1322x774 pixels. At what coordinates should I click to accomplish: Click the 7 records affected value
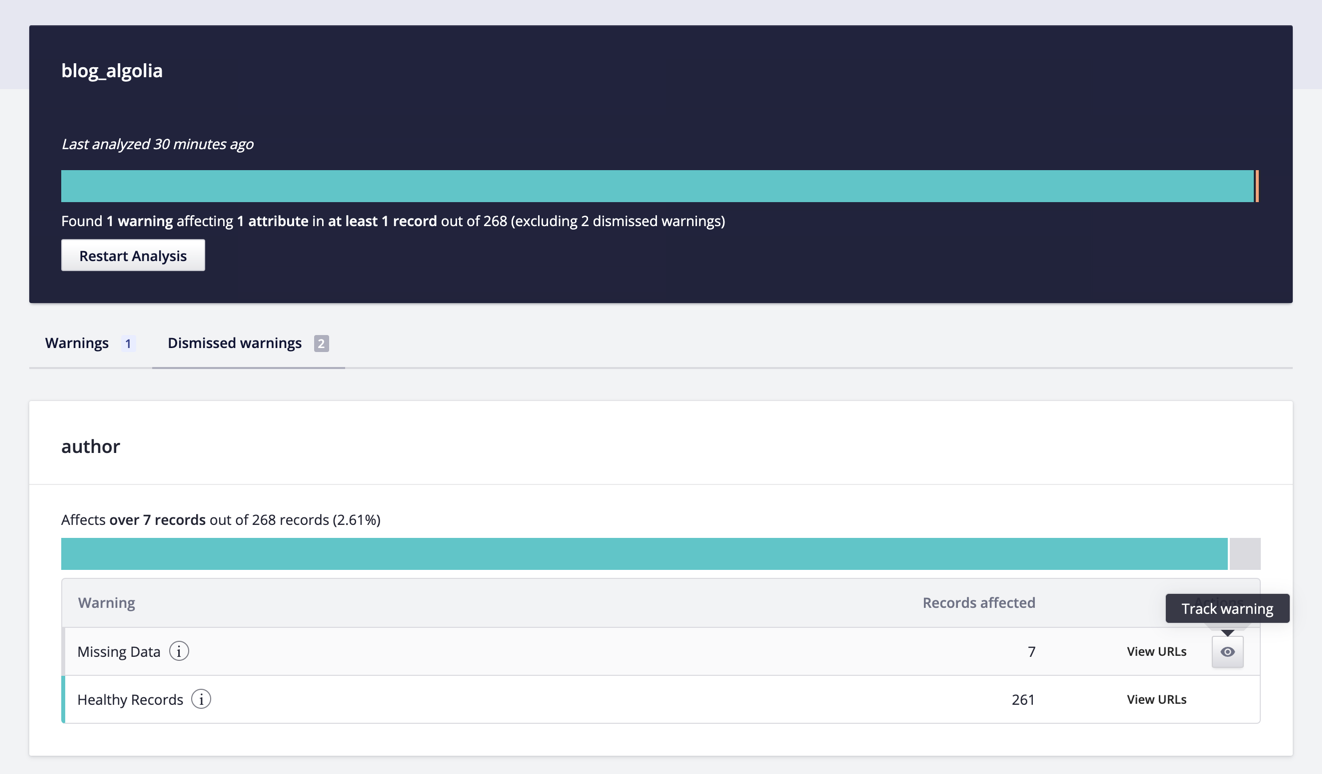[1031, 651]
